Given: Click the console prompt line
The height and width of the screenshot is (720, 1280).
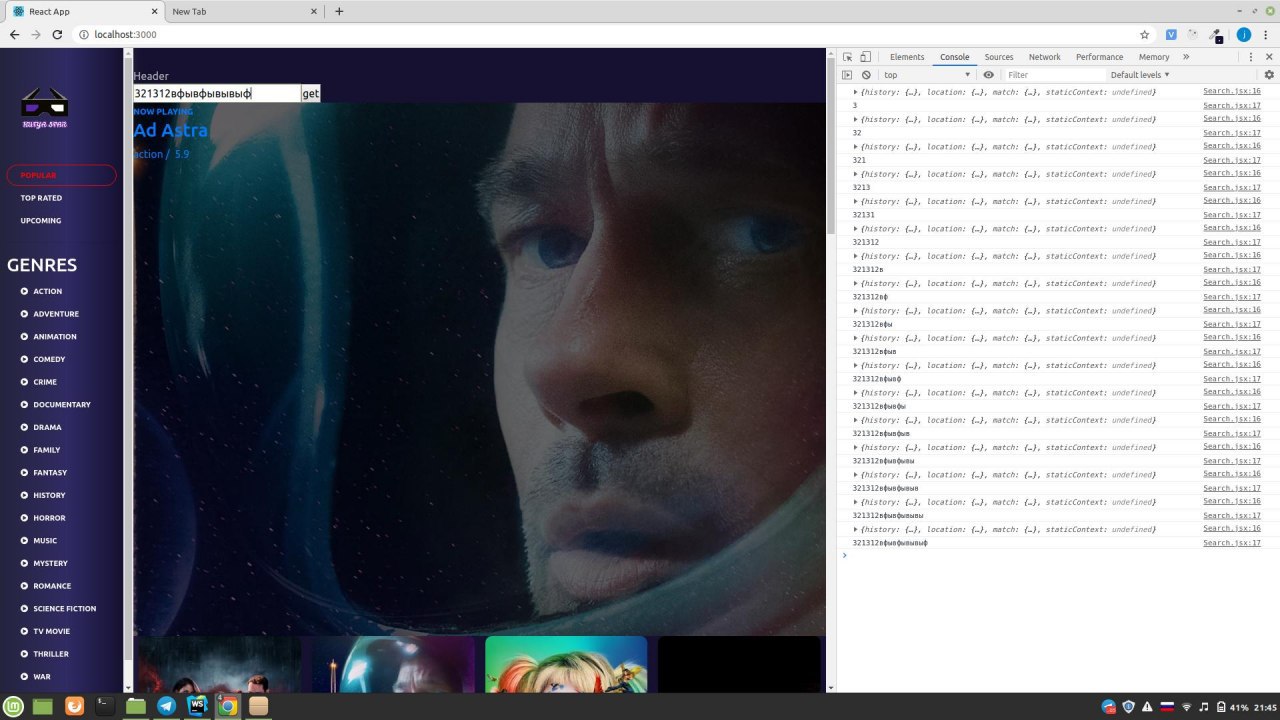Looking at the screenshot, I should coord(1058,555).
